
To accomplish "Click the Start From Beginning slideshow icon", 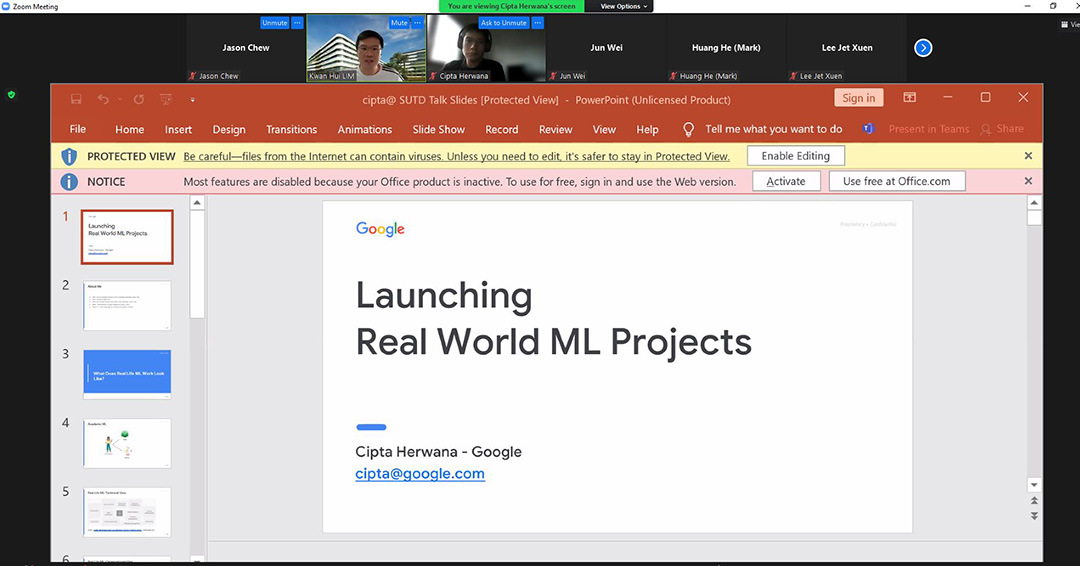I will (x=166, y=99).
